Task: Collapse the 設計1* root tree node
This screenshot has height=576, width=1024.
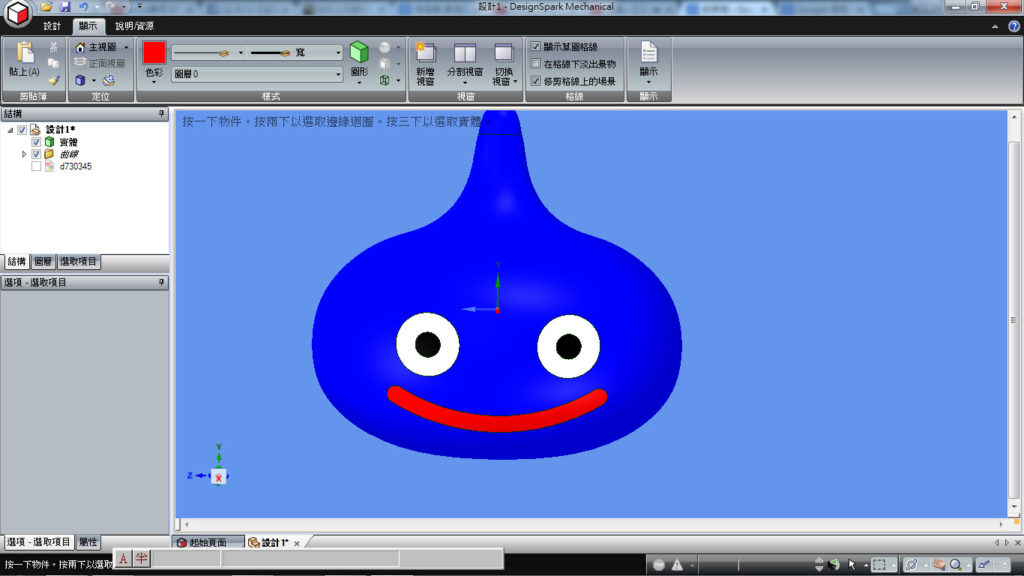Action: (10, 130)
